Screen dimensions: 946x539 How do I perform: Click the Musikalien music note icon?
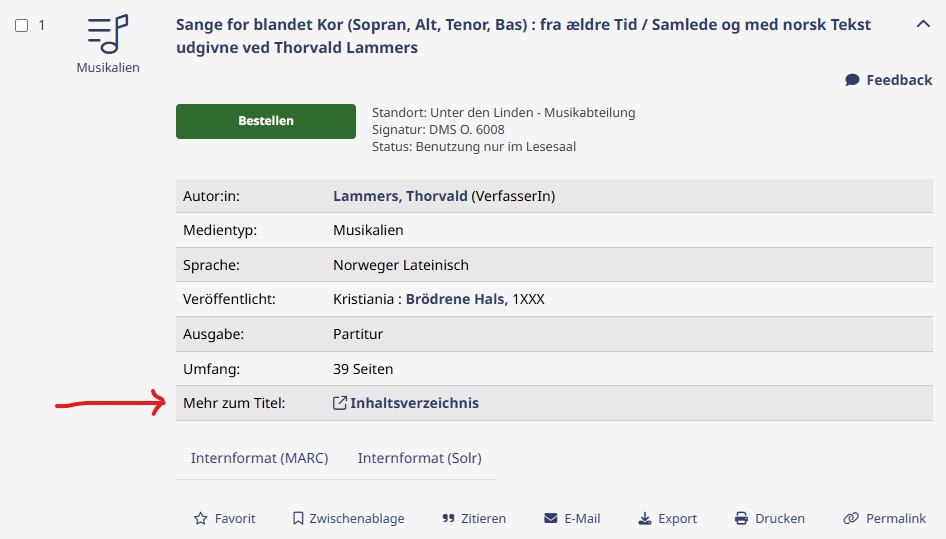coord(108,34)
